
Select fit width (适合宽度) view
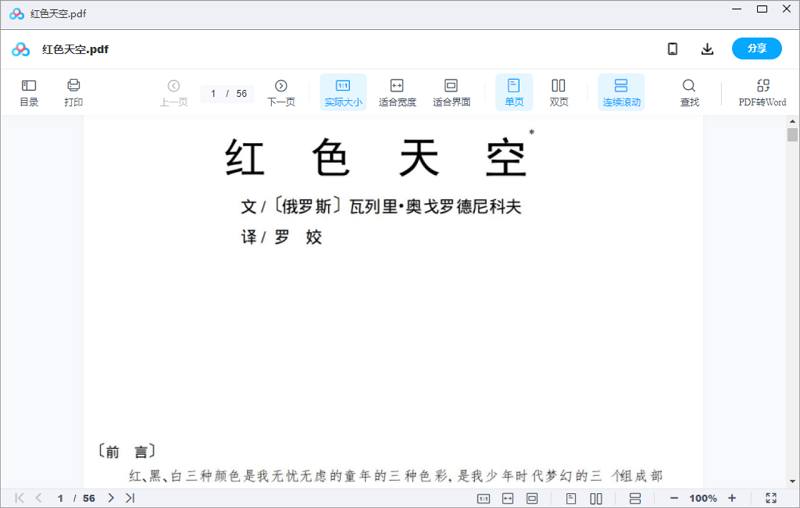(397, 92)
